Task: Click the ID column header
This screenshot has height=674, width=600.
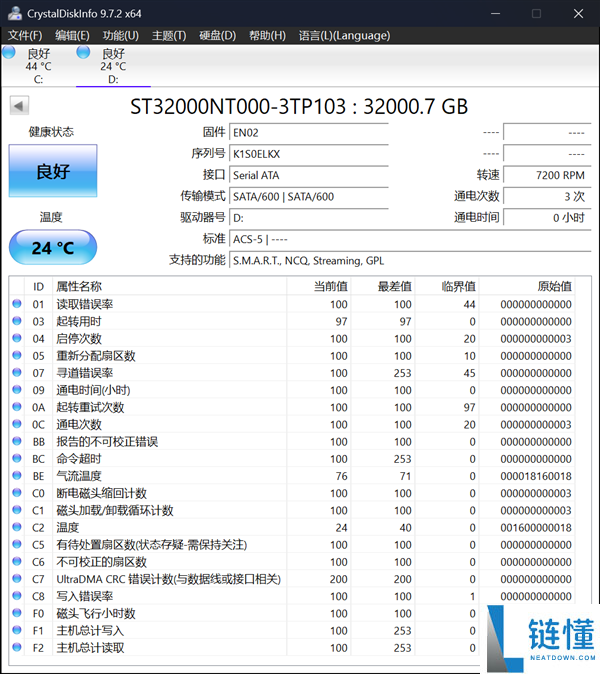Action: (38, 286)
